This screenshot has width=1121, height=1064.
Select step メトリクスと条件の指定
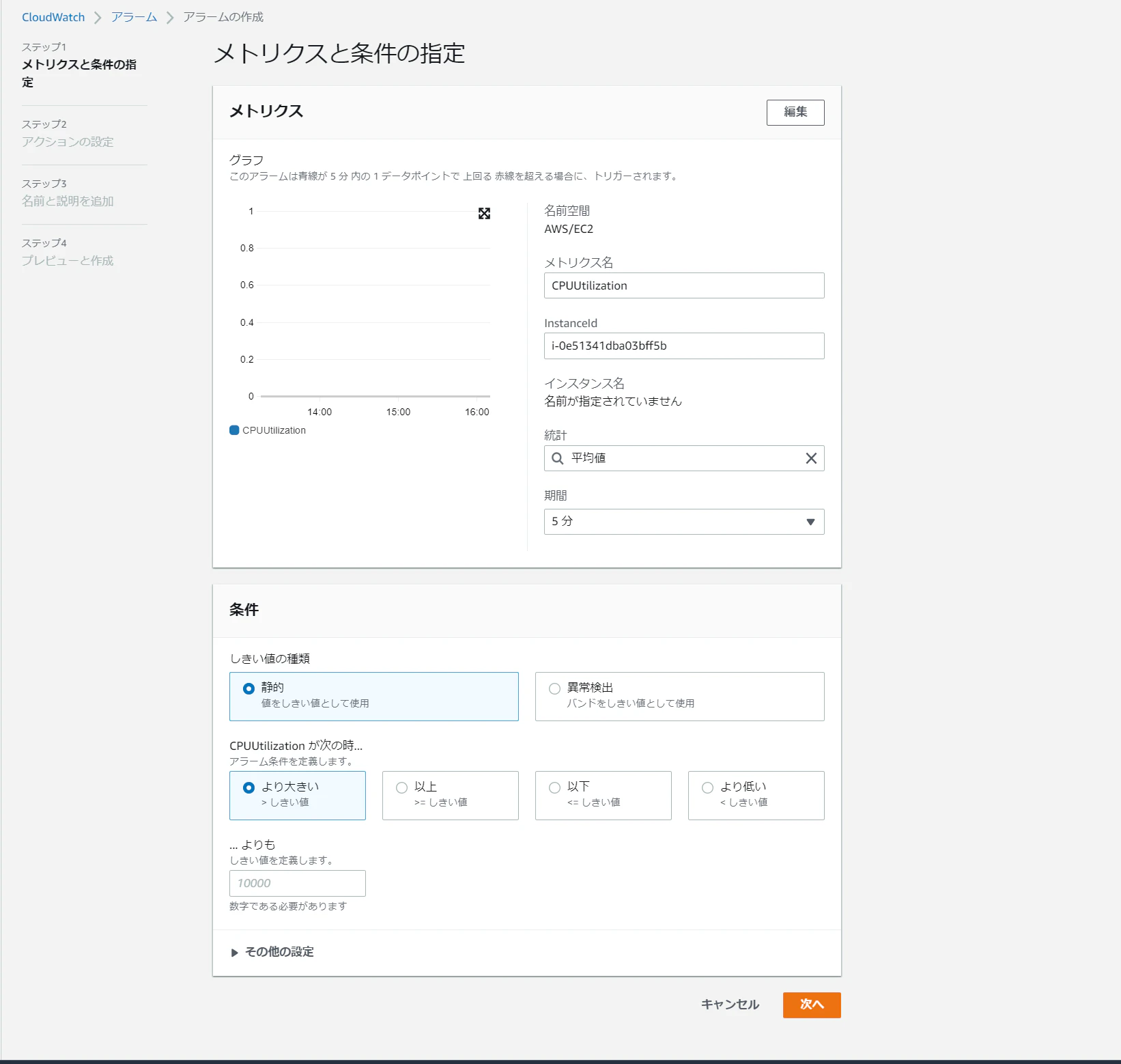coord(79,73)
